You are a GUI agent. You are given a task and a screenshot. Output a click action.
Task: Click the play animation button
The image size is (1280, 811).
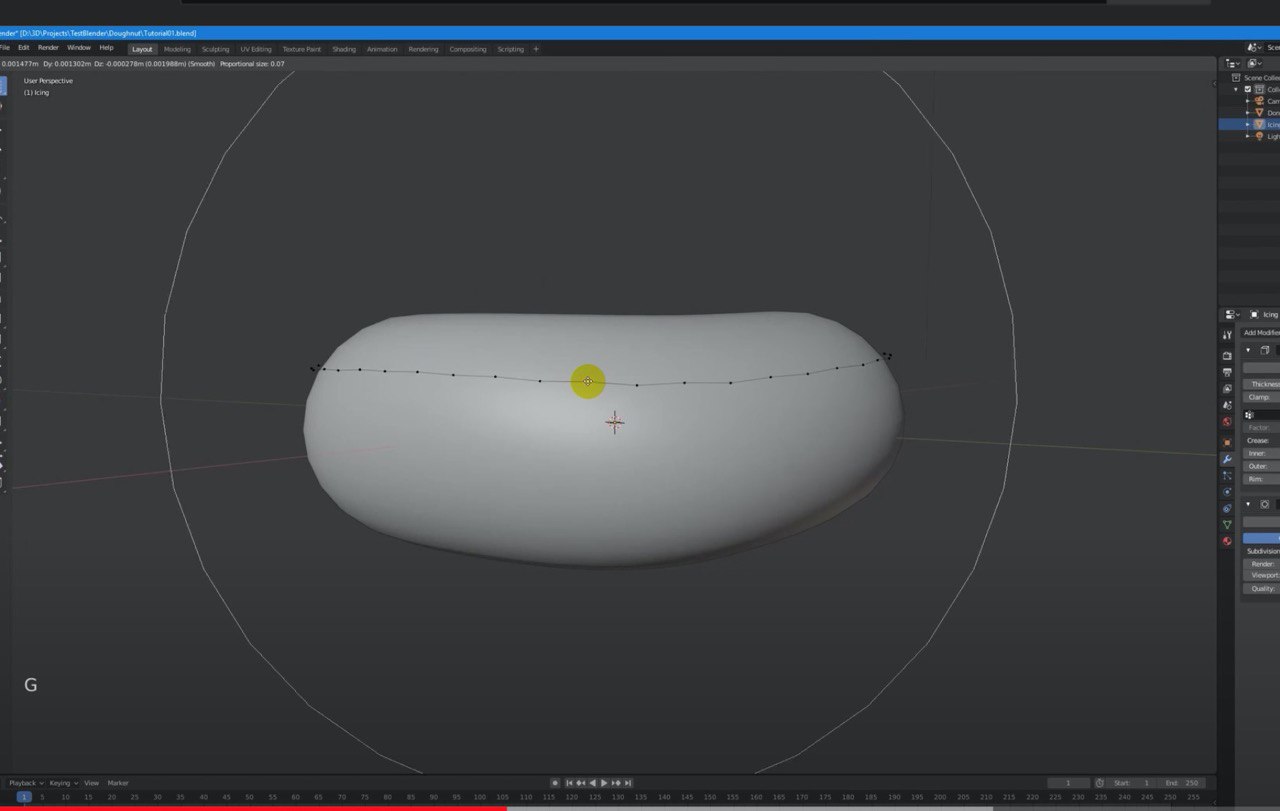tap(604, 782)
